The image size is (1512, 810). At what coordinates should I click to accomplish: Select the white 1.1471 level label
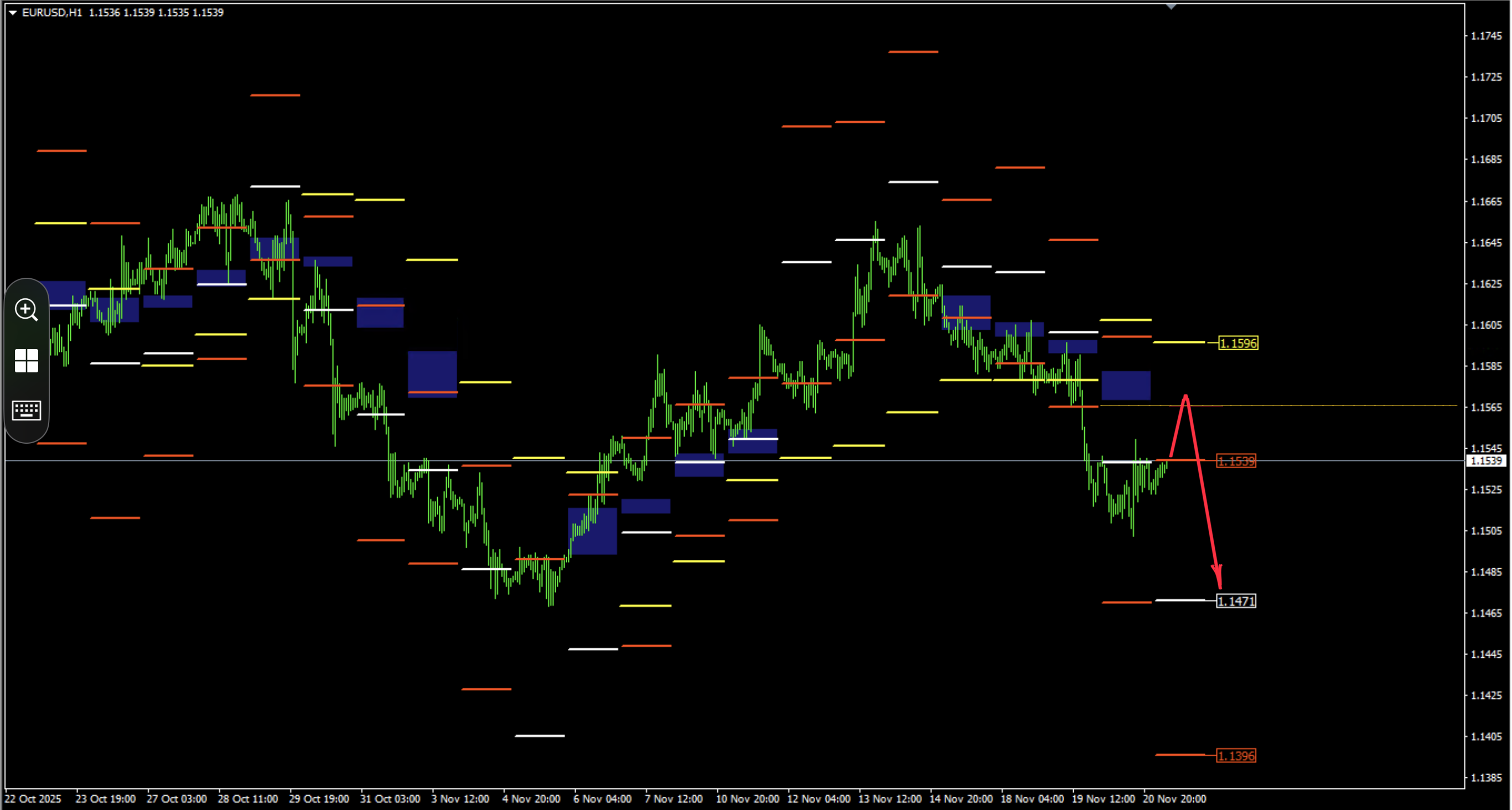(1235, 600)
